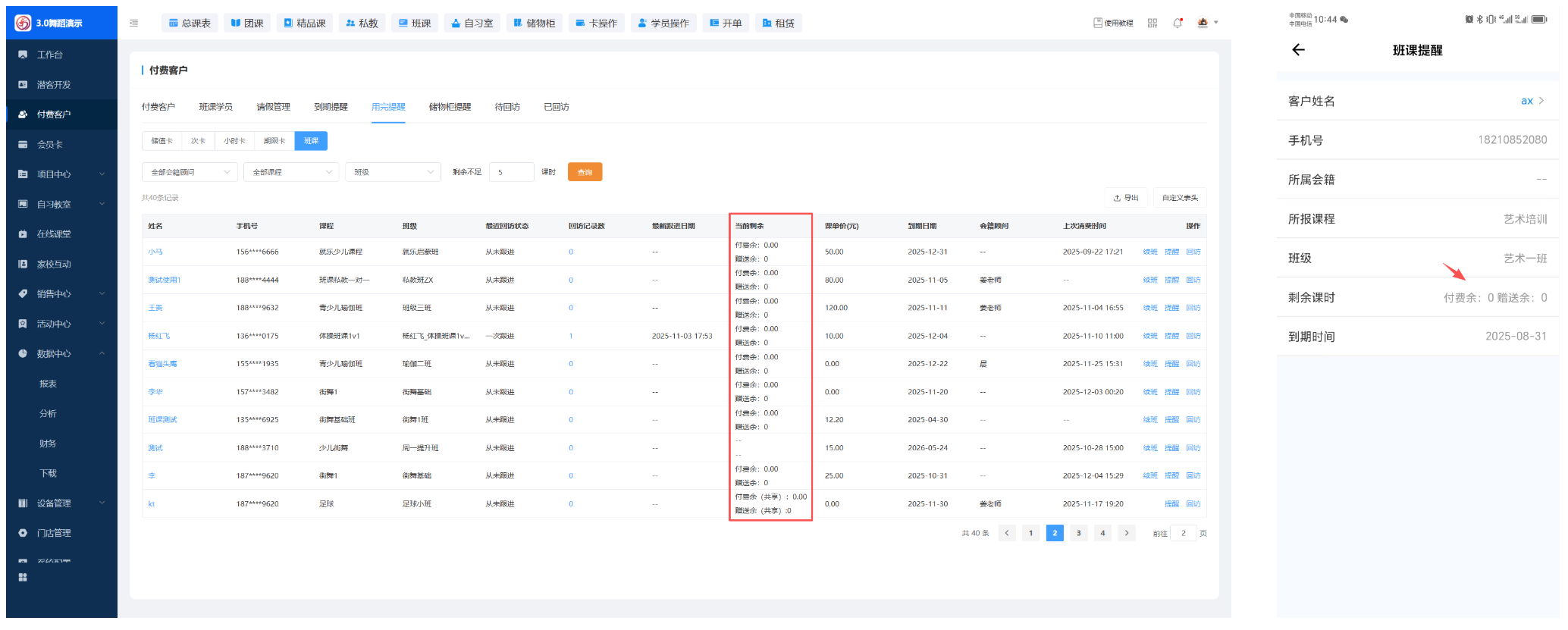This screenshot has width=1568, height=630.
Task: Click the orange 查询 button
Action: click(585, 172)
